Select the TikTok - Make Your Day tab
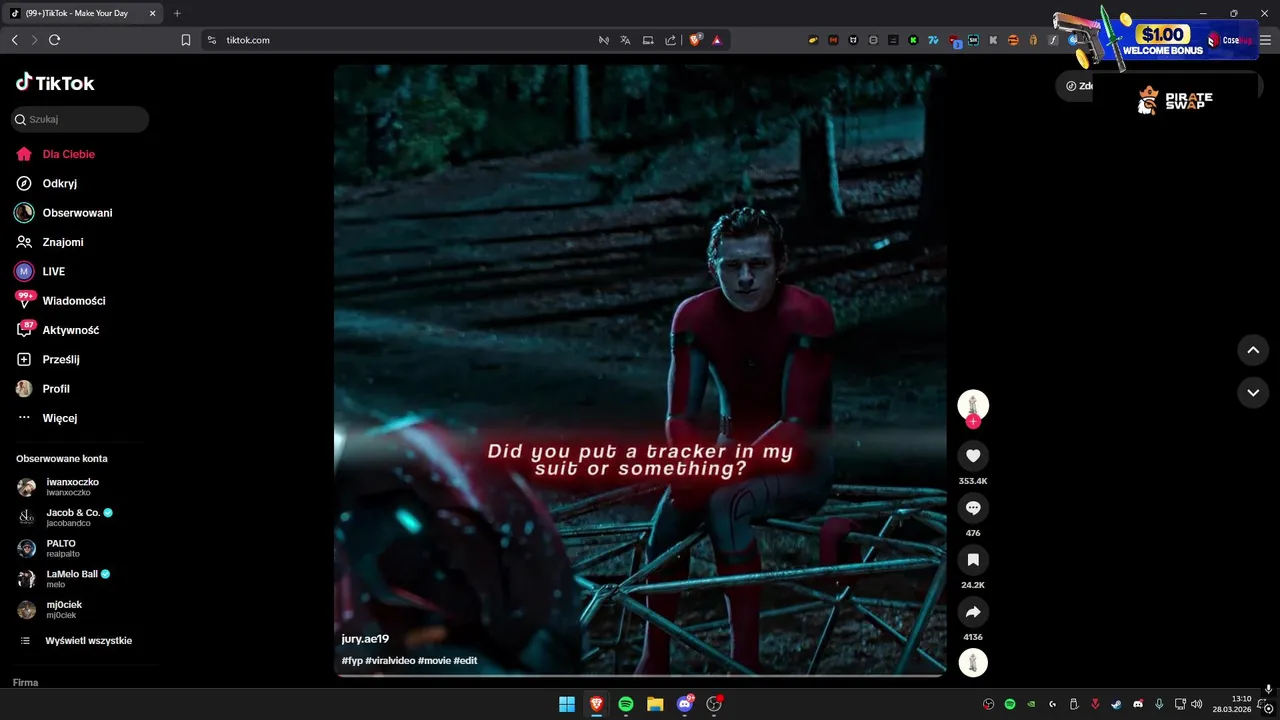Viewport: 1280px width, 720px height. [83, 13]
